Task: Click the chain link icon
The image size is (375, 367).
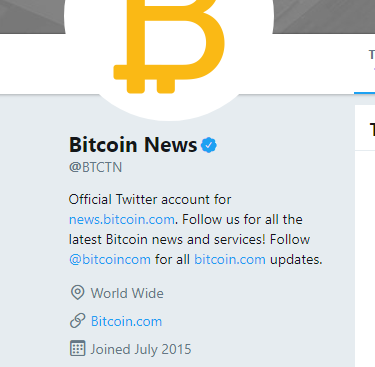Action: pos(77,321)
